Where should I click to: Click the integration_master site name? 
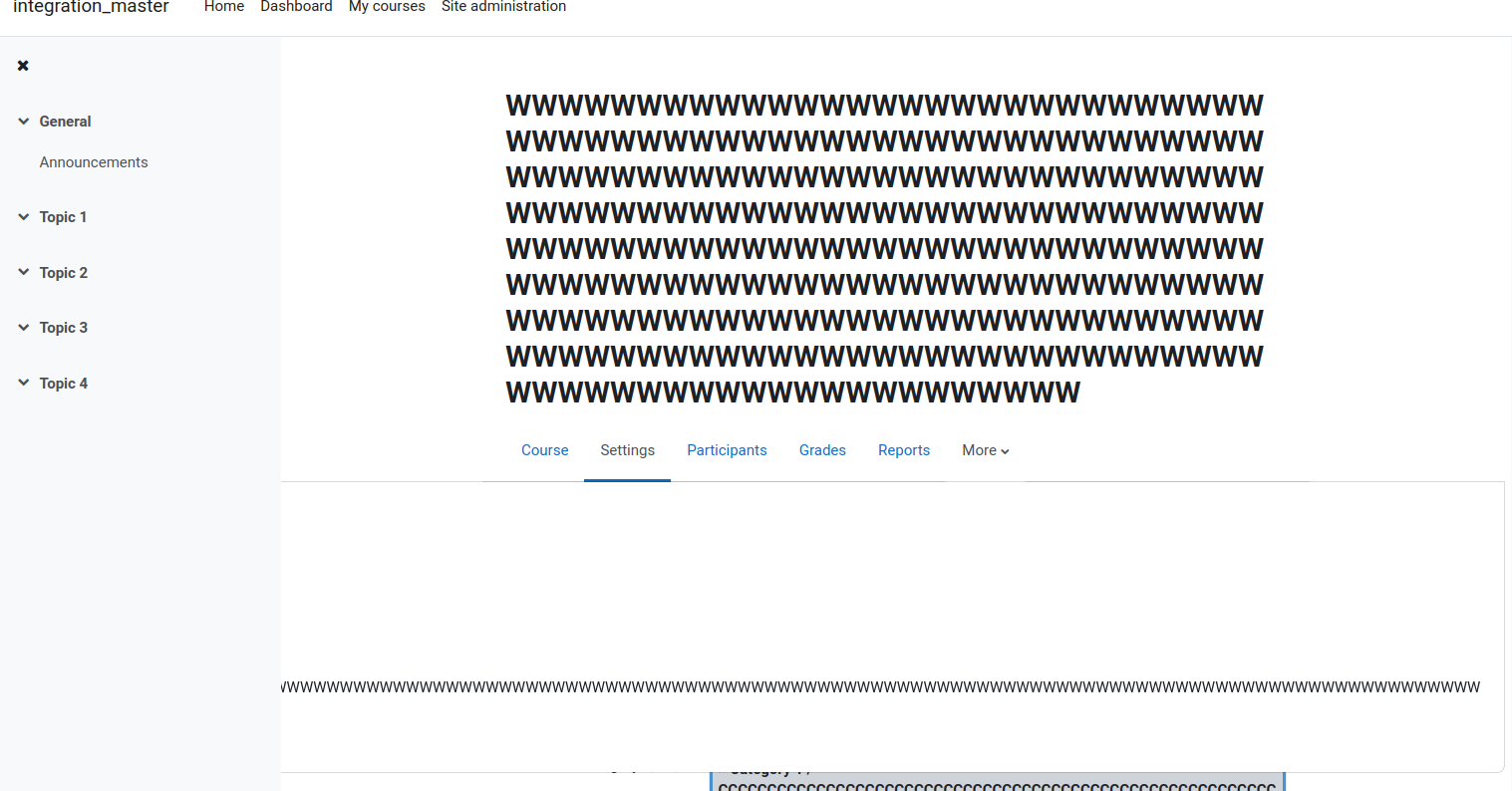coord(91,8)
